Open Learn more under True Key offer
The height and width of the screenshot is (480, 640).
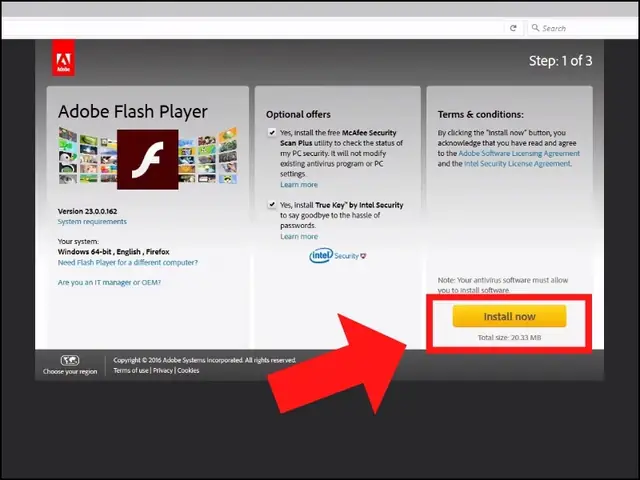pos(299,236)
